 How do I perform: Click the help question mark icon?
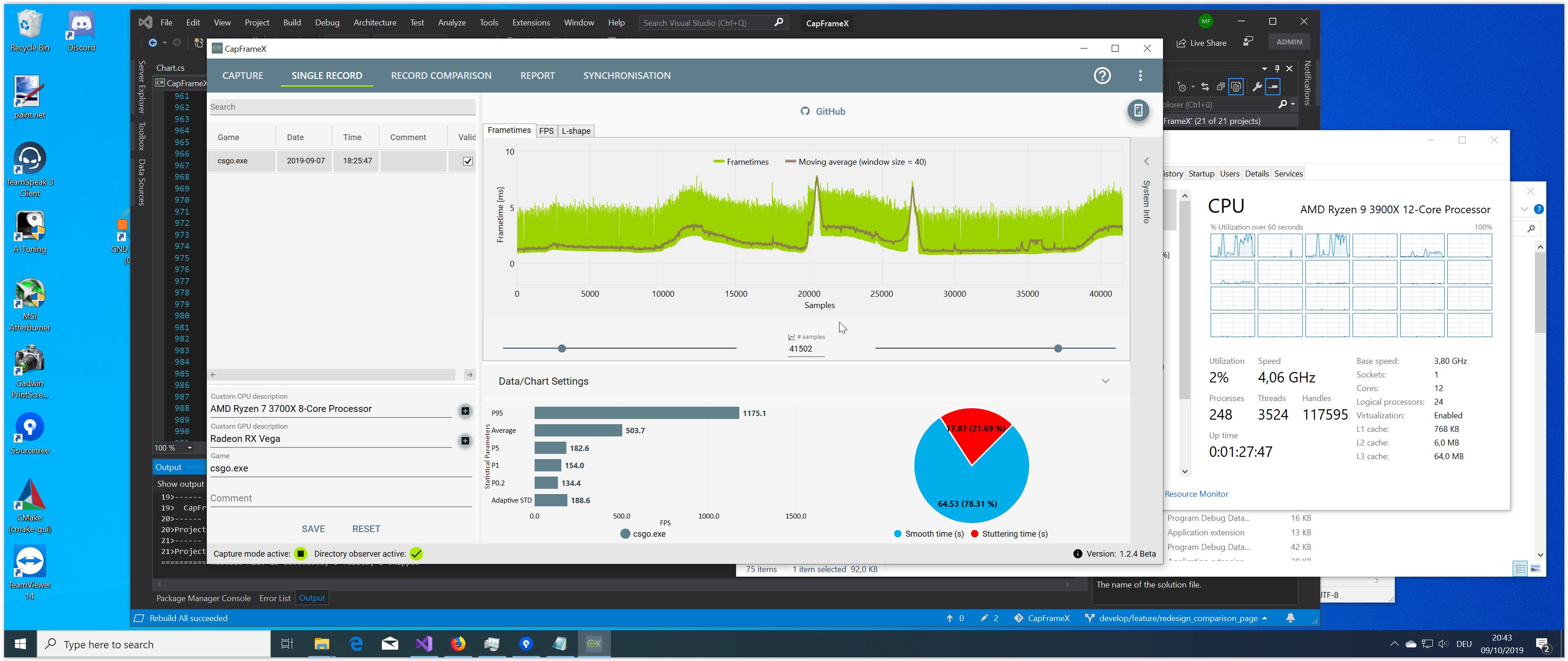tap(1102, 75)
